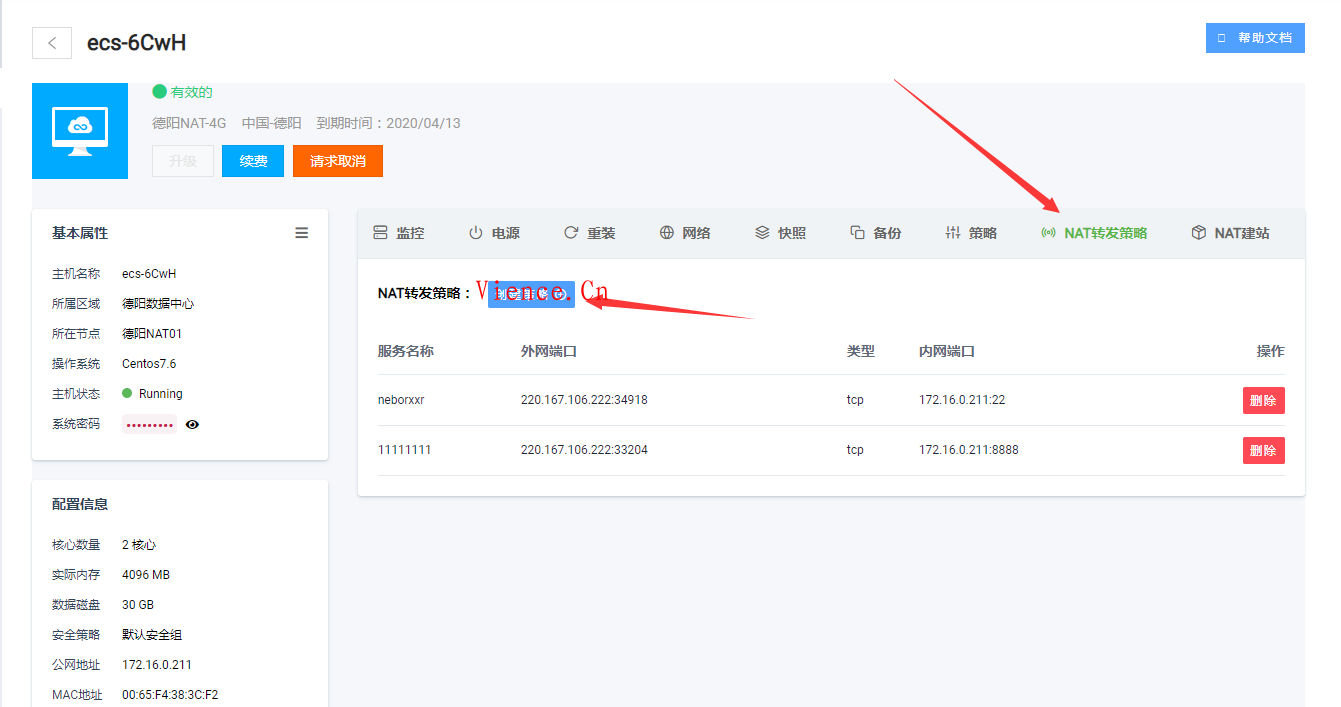1341x707 pixels.
Task: Toggle system password visibility eye icon
Action: [x=193, y=424]
